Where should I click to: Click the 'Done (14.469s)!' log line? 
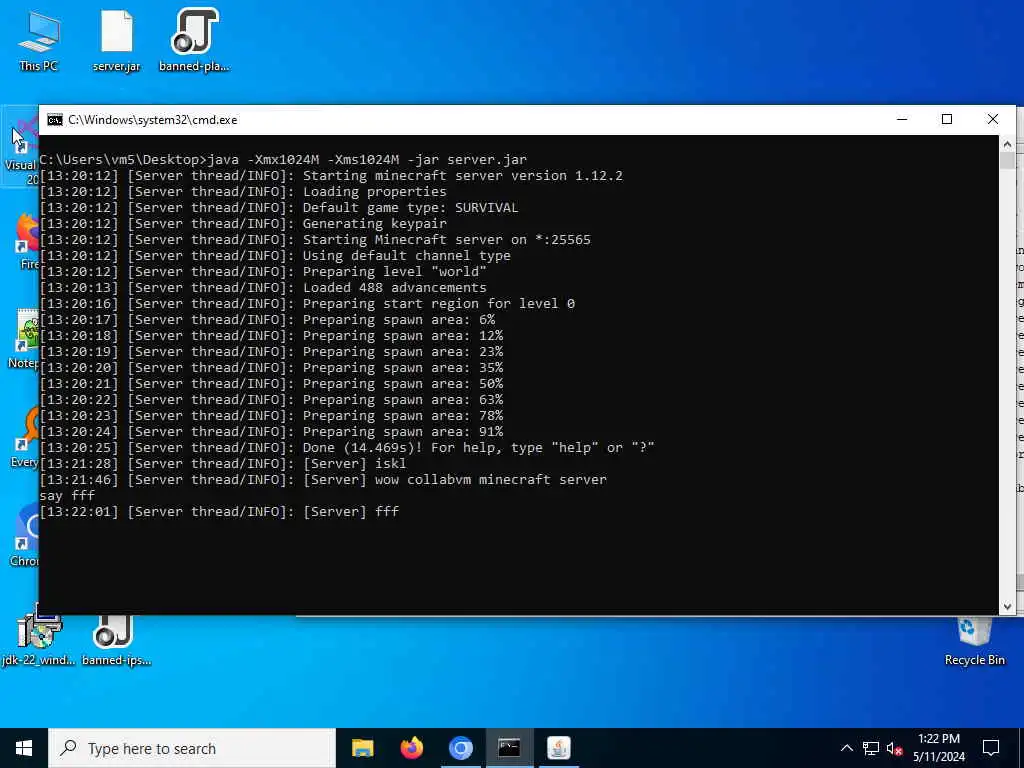click(347, 447)
